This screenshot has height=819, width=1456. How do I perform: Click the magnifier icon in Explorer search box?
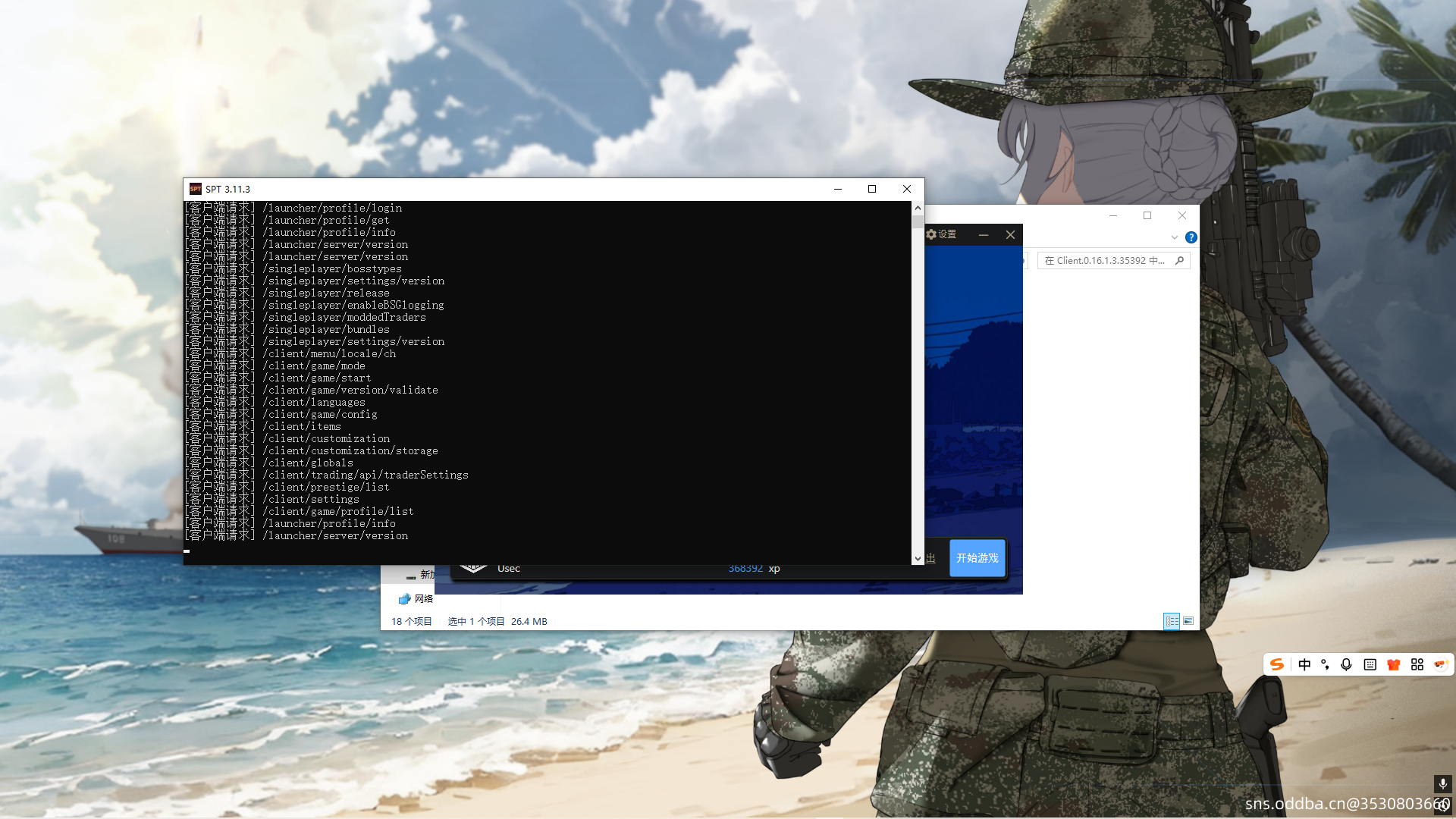pyautogui.click(x=1179, y=261)
